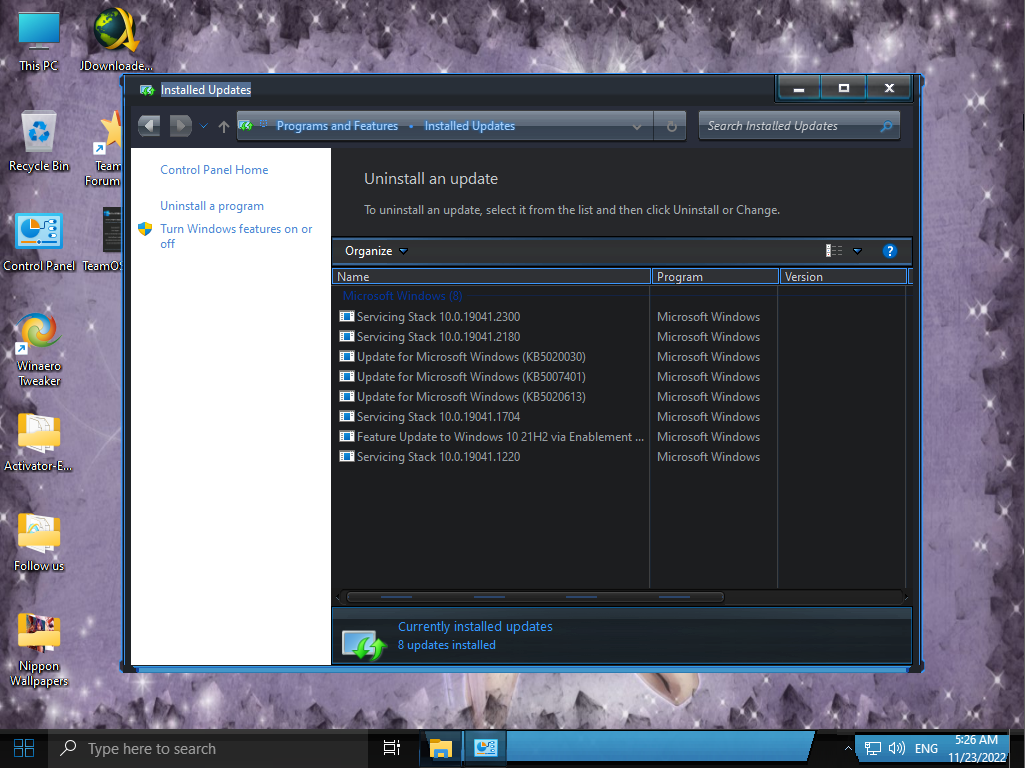Collapse the Microsoft Windows (8) group
The image size is (1025, 768).
point(402,296)
